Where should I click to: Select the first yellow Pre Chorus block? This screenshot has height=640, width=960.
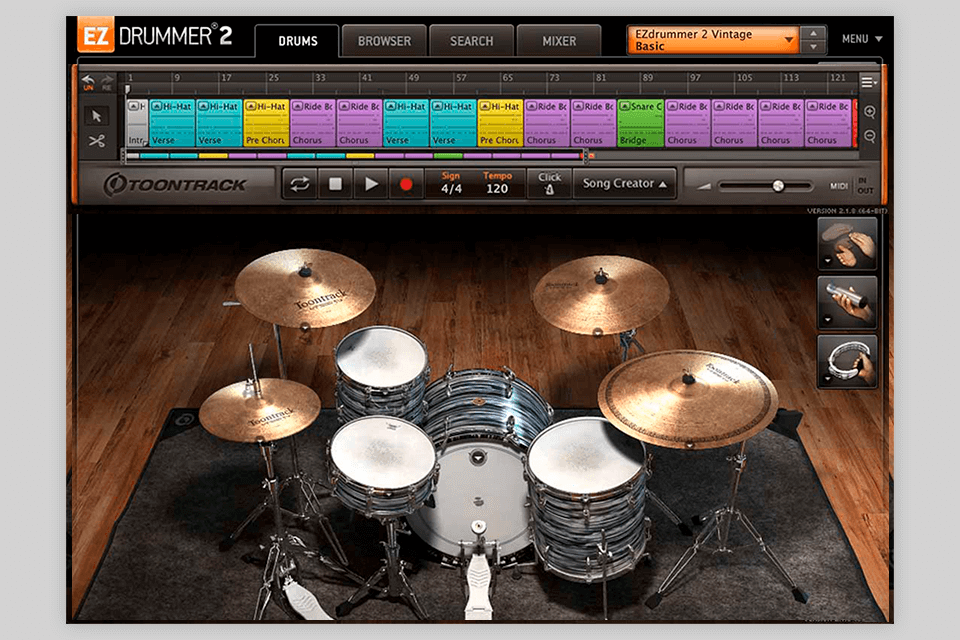(x=266, y=123)
